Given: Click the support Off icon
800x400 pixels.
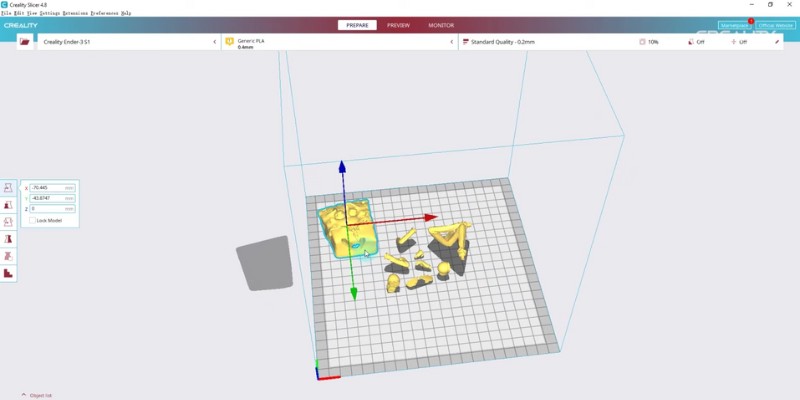Looking at the screenshot, I should tap(691, 42).
